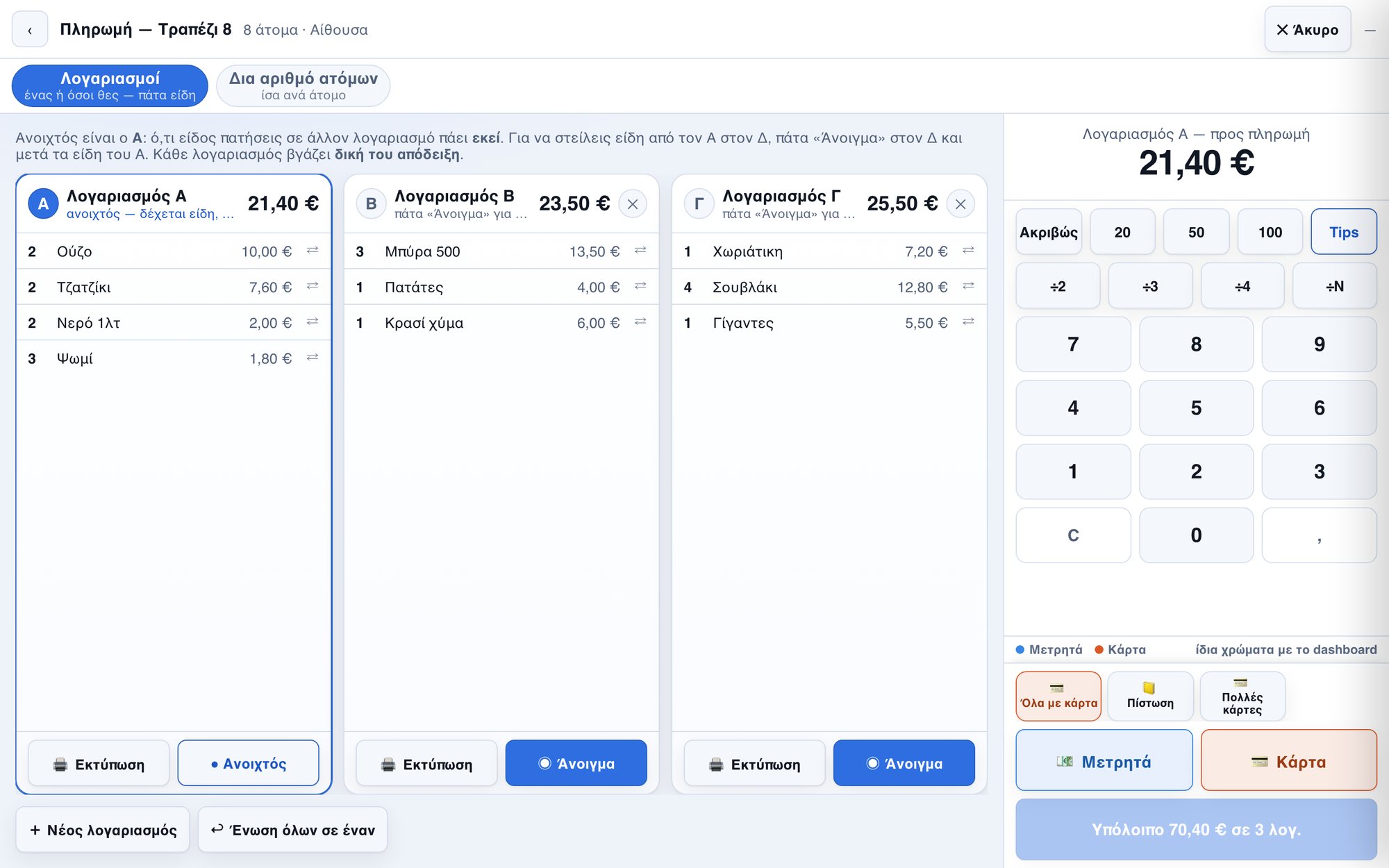1389x868 pixels.
Task: Toggle the Ανοιχτός state on Λογαριασμός Α
Action: click(249, 763)
